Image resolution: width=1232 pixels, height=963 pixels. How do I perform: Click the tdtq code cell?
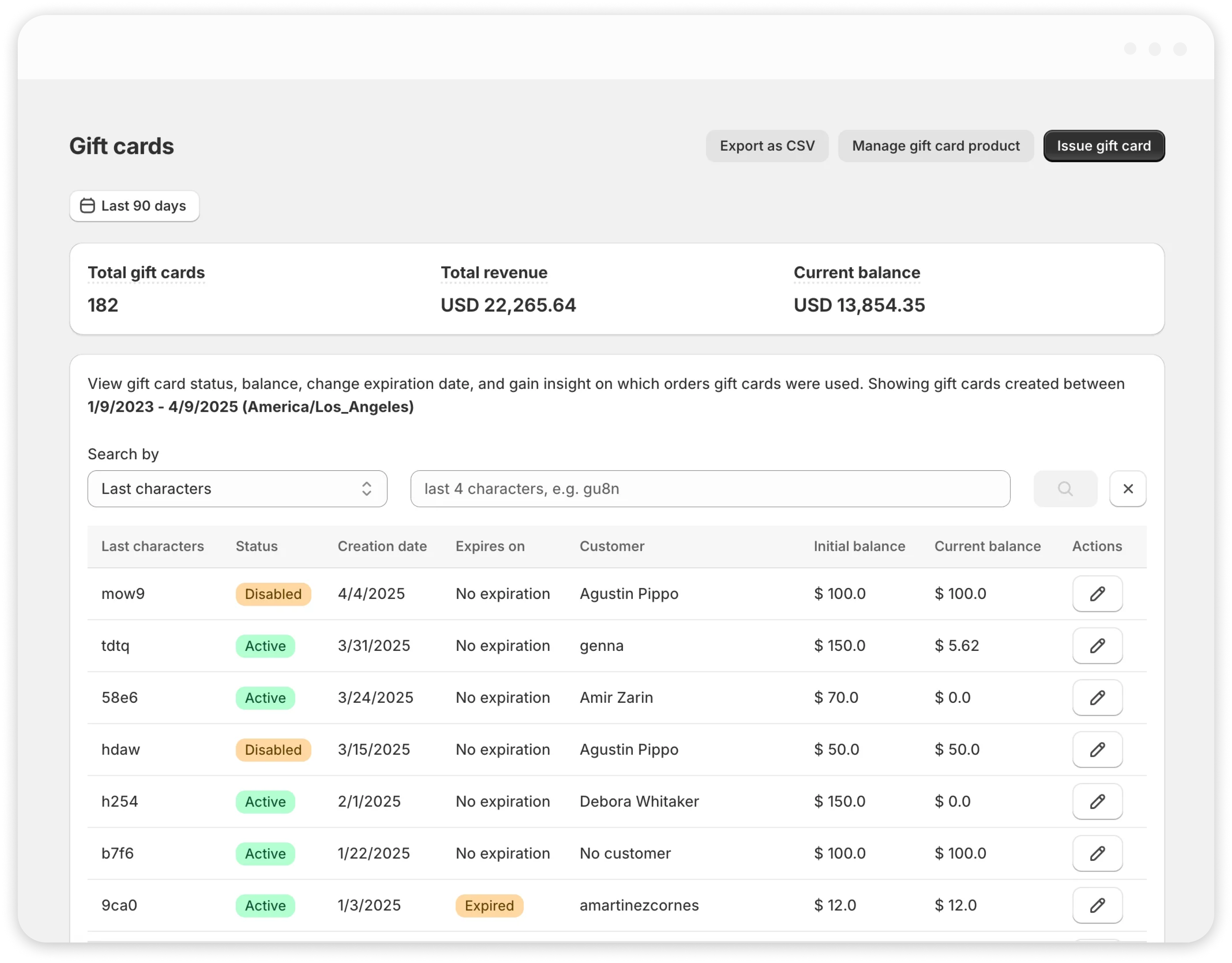(x=115, y=645)
